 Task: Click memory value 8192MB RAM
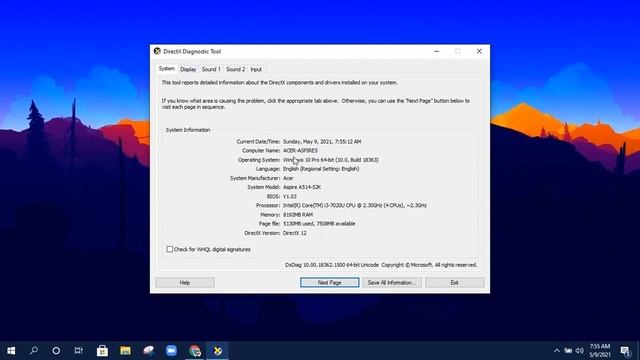tap(298, 215)
